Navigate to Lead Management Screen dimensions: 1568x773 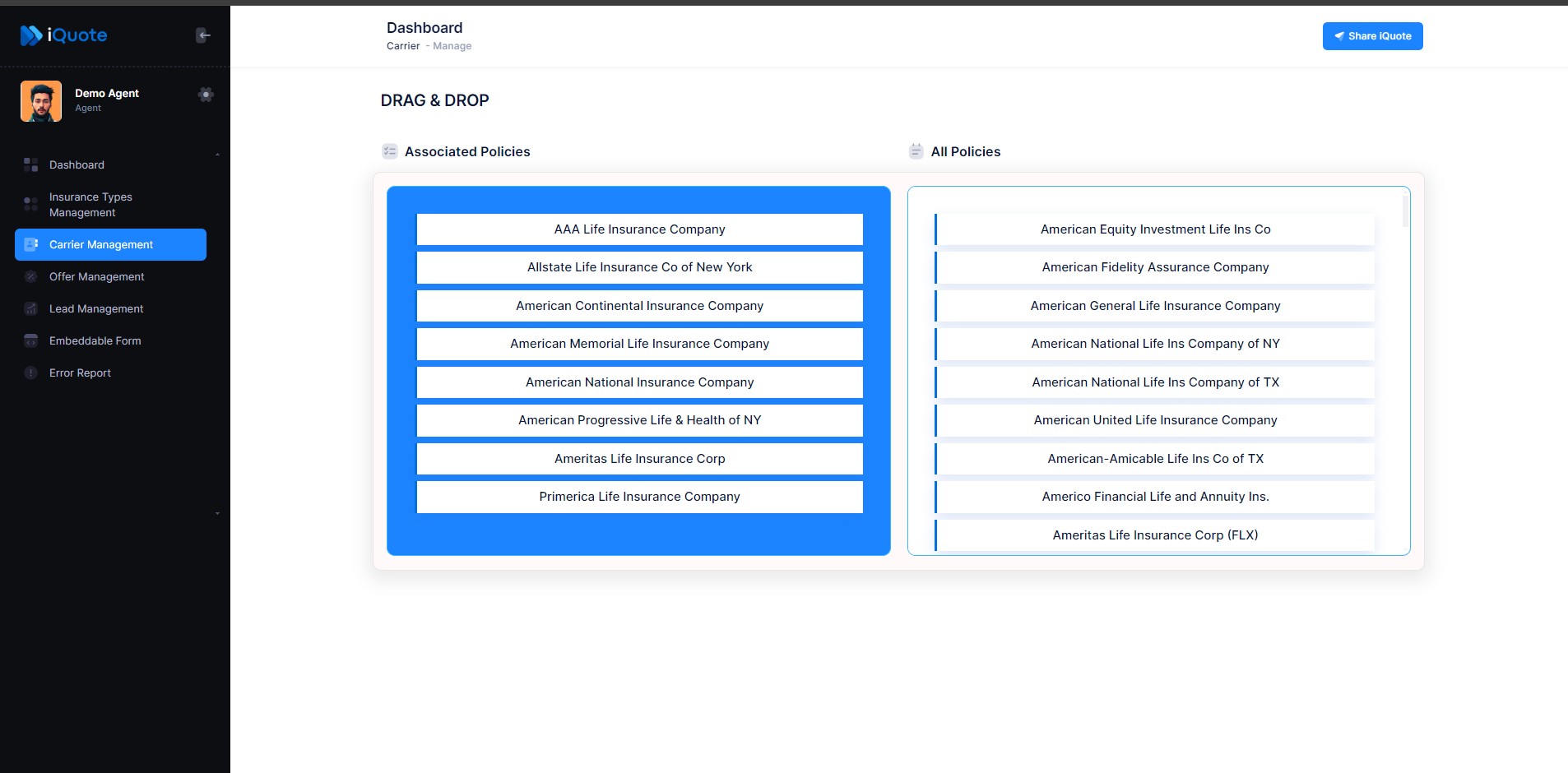click(x=110, y=308)
